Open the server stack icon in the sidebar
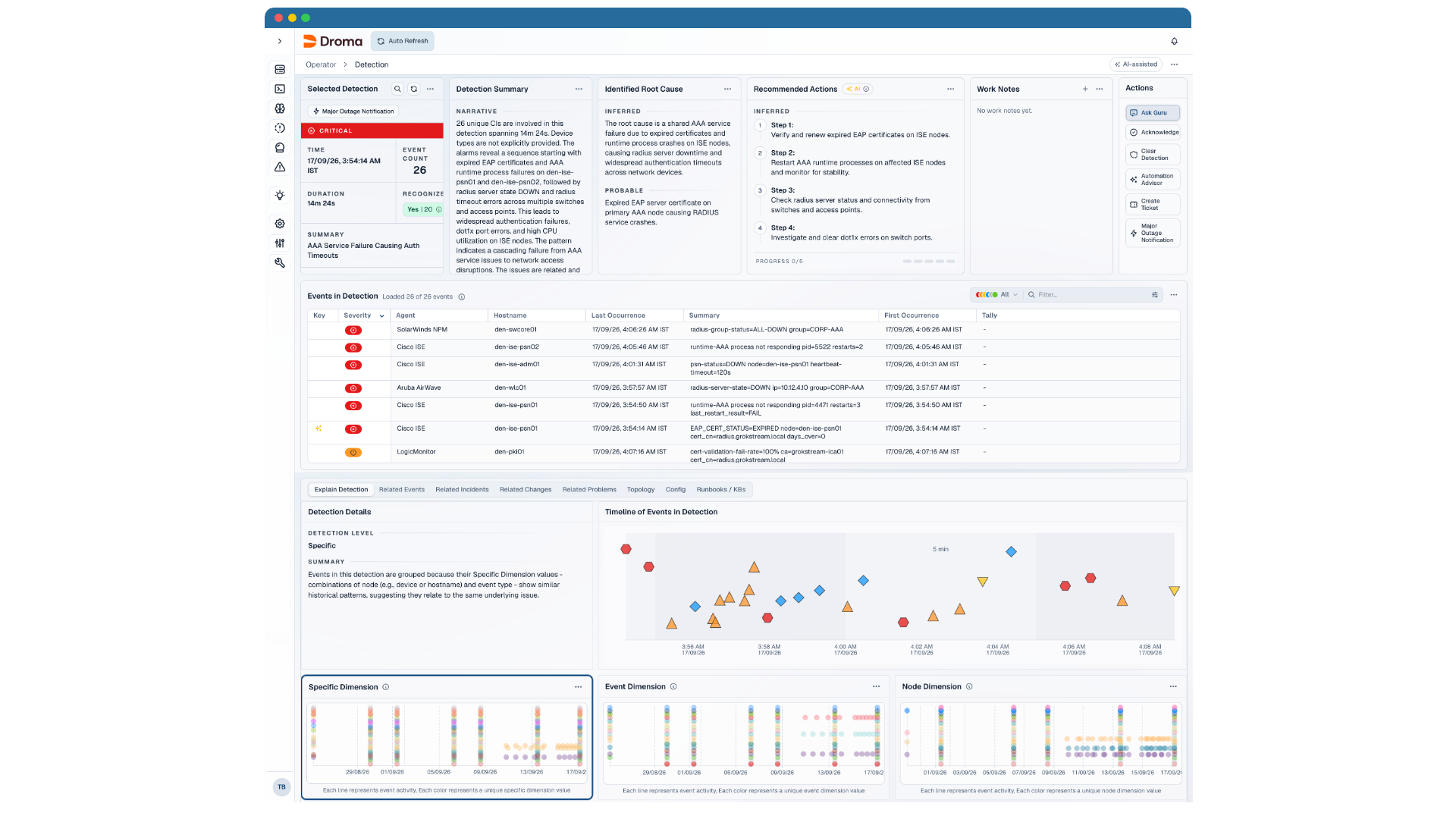 [280, 69]
